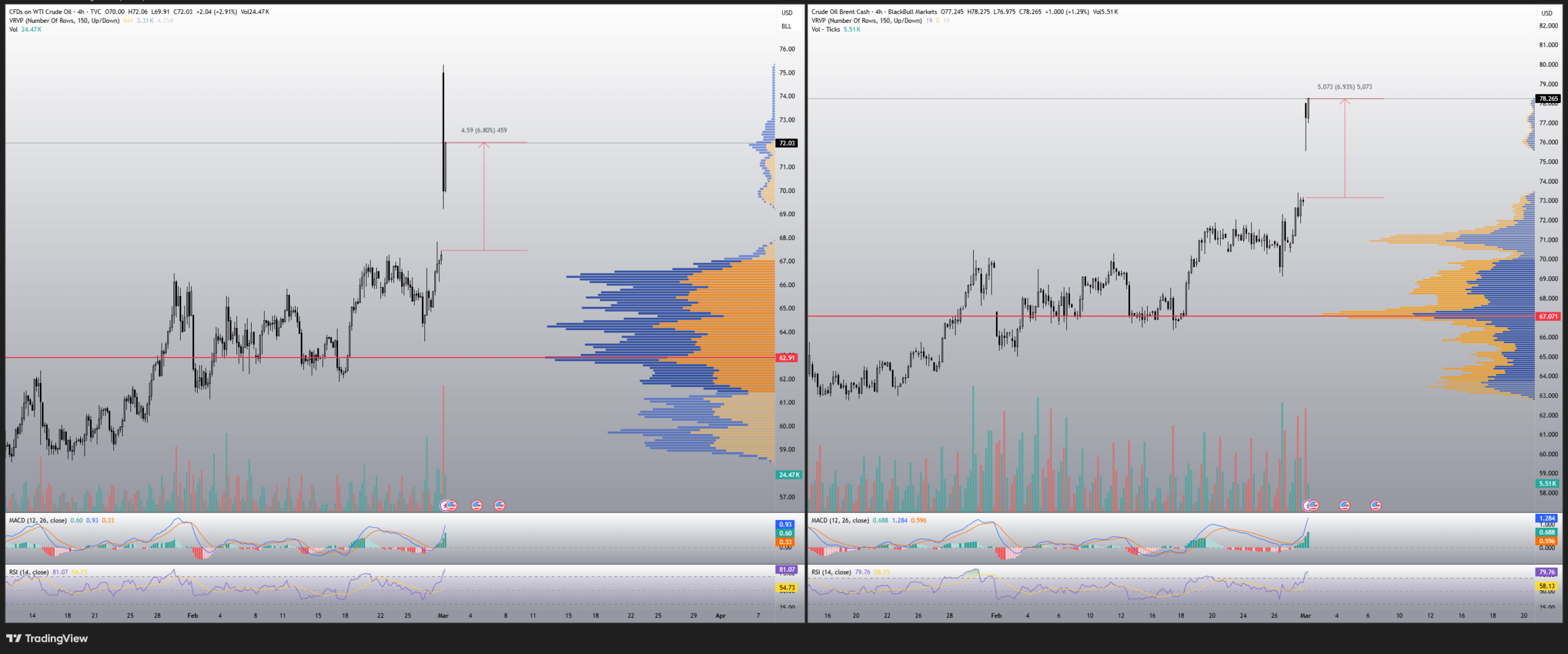Viewport: 1568px width, 654px height.
Task: Click the TradingView logo
Action: pyautogui.click(x=47, y=639)
